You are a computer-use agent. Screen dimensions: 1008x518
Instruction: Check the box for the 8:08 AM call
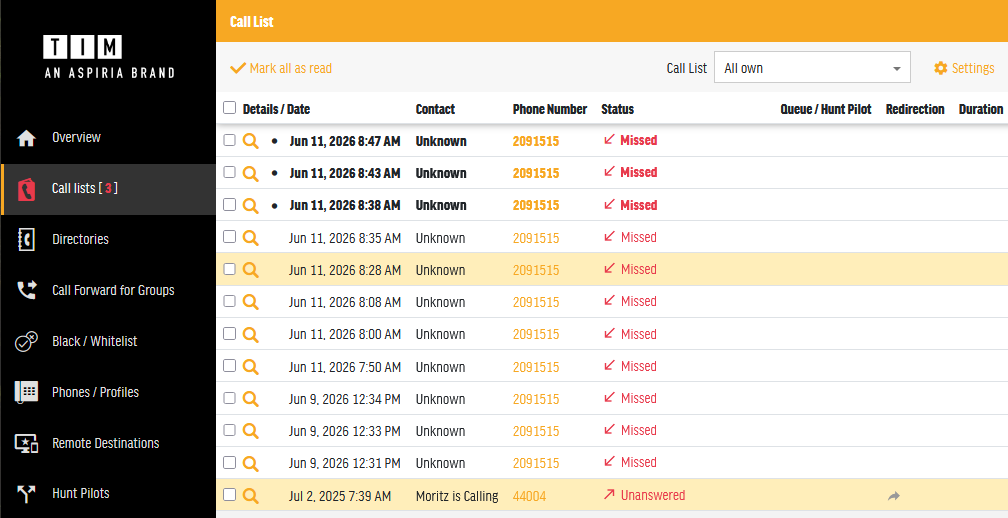[230, 301]
